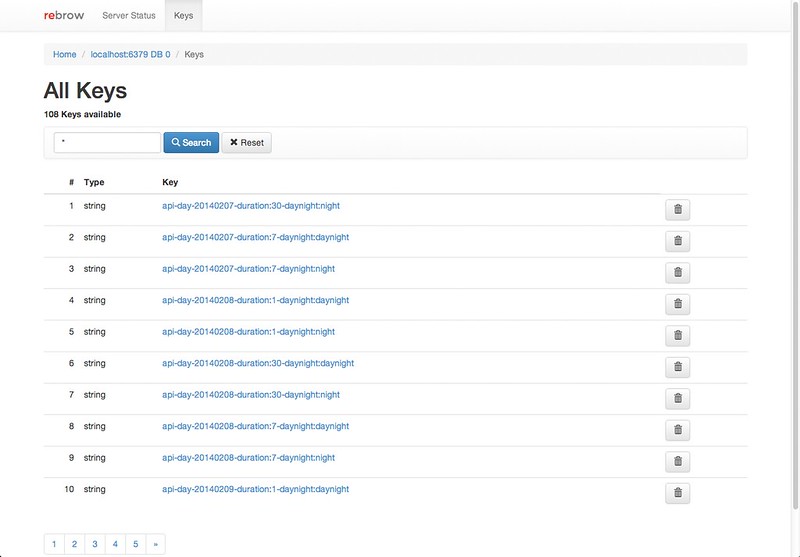800x557 pixels.
Task: Click the rebrow logo
Action: (x=64, y=15)
